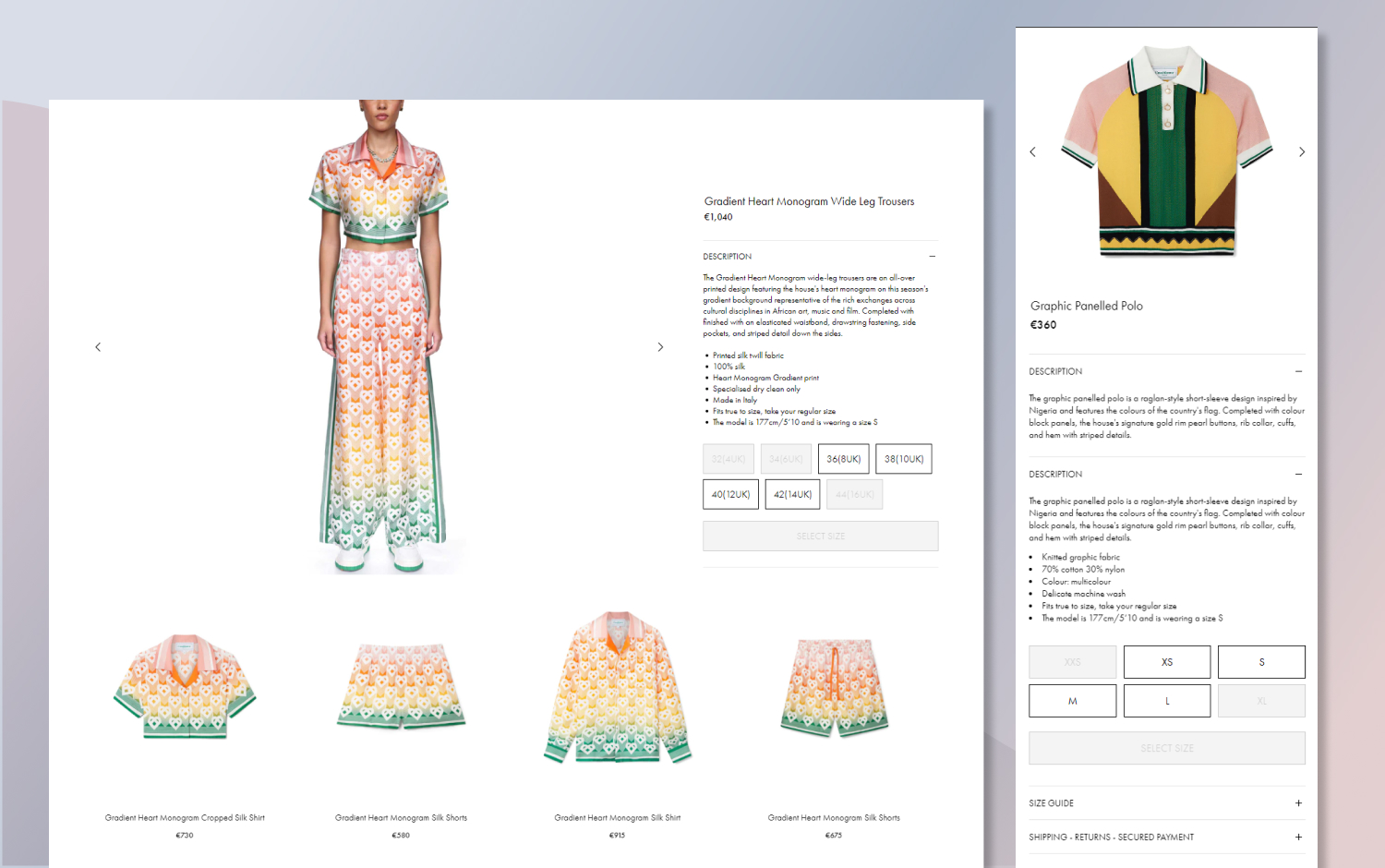
Task: Select trousers size 36(8UK)
Action: tap(843, 459)
